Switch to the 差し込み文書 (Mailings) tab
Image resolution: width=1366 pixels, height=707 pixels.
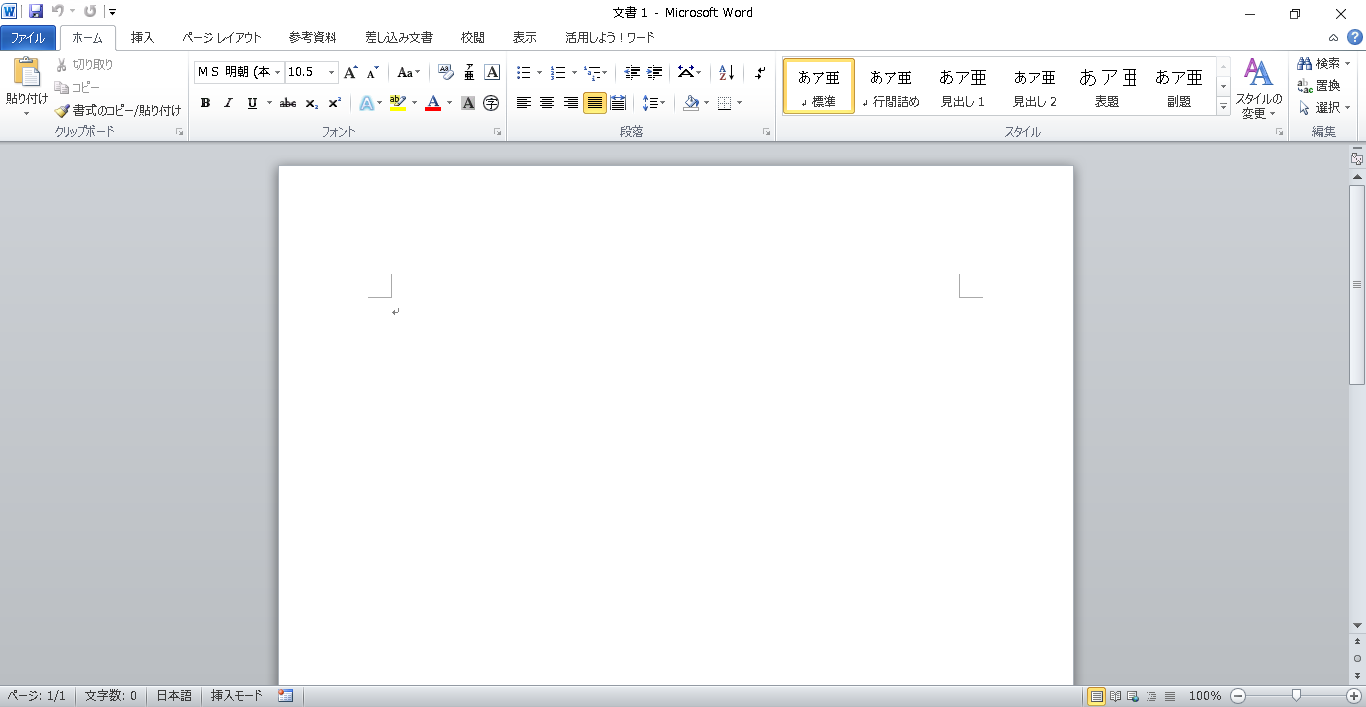[x=398, y=38]
